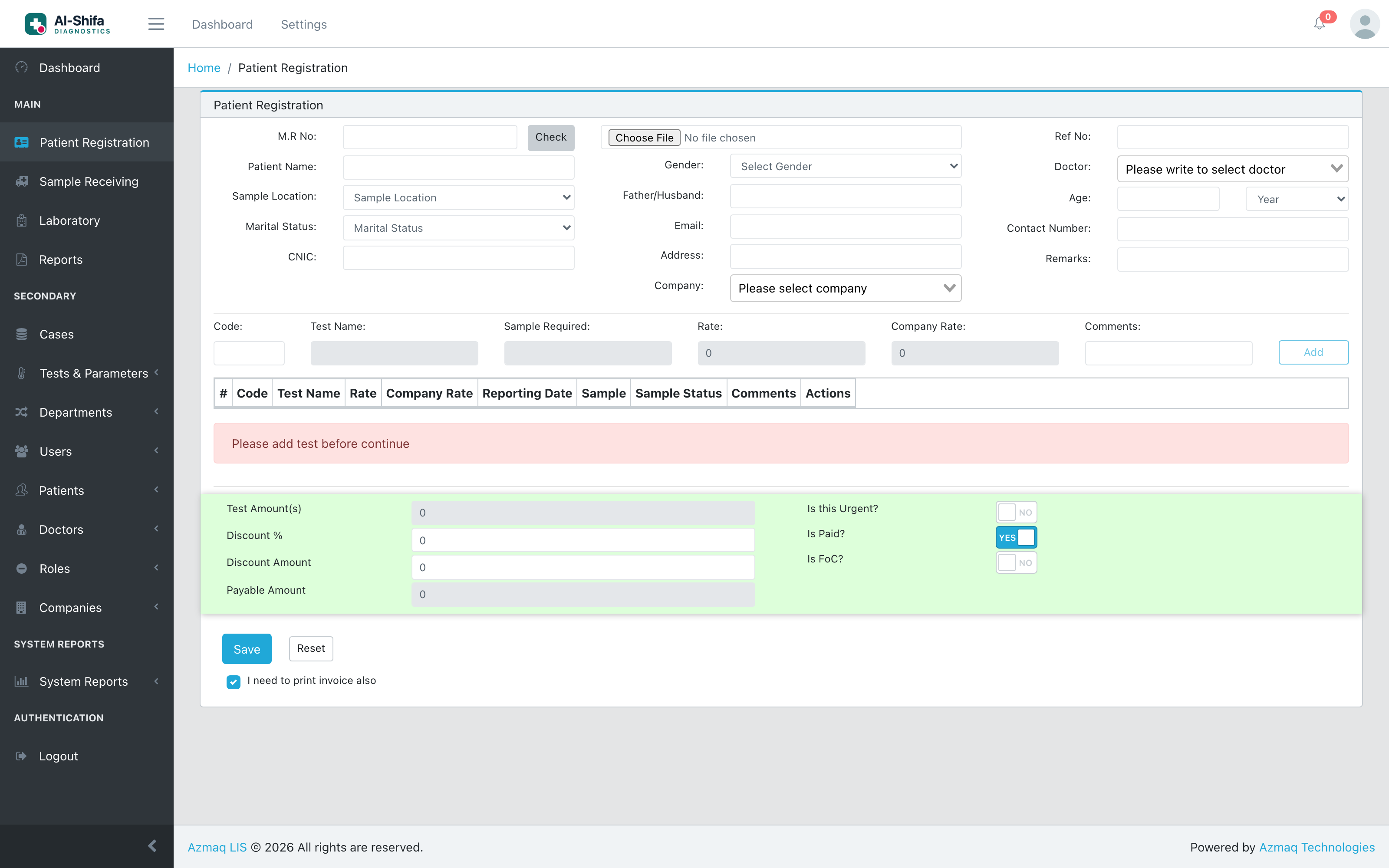1389x868 pixels.
Task: Toggle the Is this Urgent switch
Action: tap(1016, 512)
